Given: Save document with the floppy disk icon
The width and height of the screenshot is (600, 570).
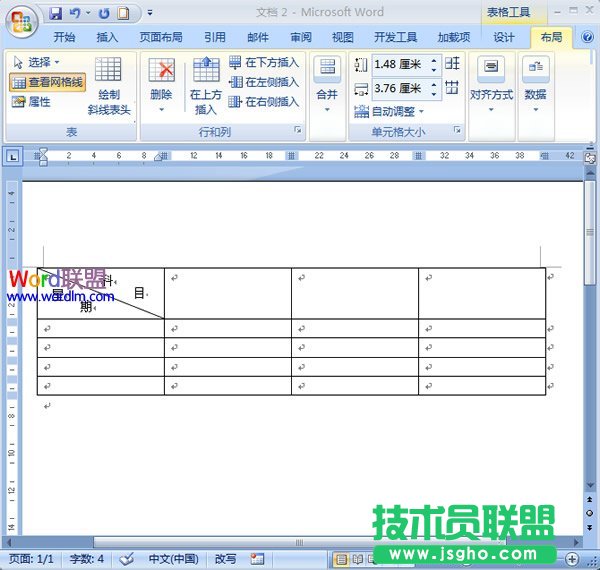Looking at the screenshot, I should pyautogui.click(x=56, y=13).
